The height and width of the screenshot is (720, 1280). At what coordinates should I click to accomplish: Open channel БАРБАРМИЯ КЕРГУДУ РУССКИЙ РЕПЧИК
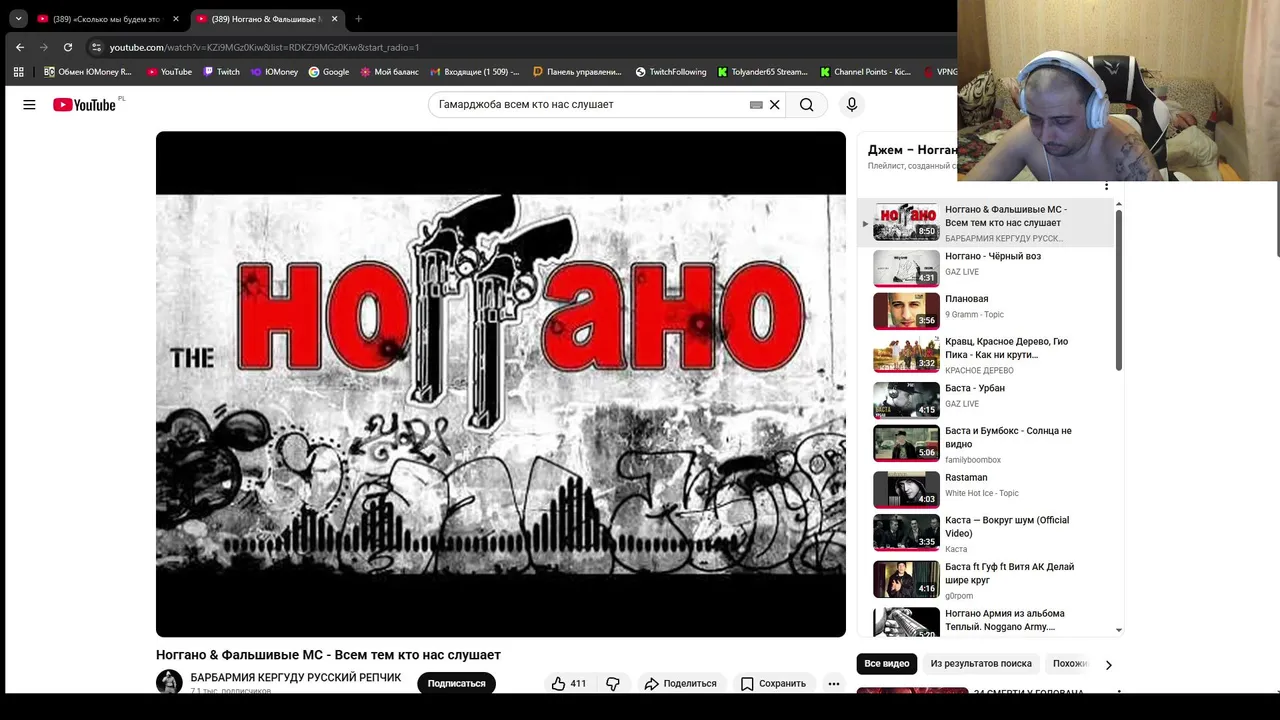click(x=296, y=678)
